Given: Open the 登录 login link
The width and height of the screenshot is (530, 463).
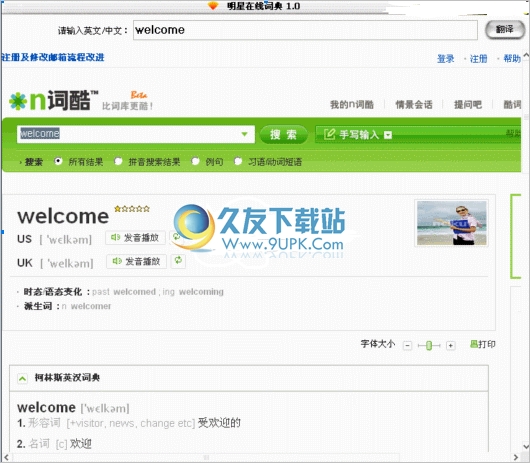Looking at the screenshot, I should 445,59.
